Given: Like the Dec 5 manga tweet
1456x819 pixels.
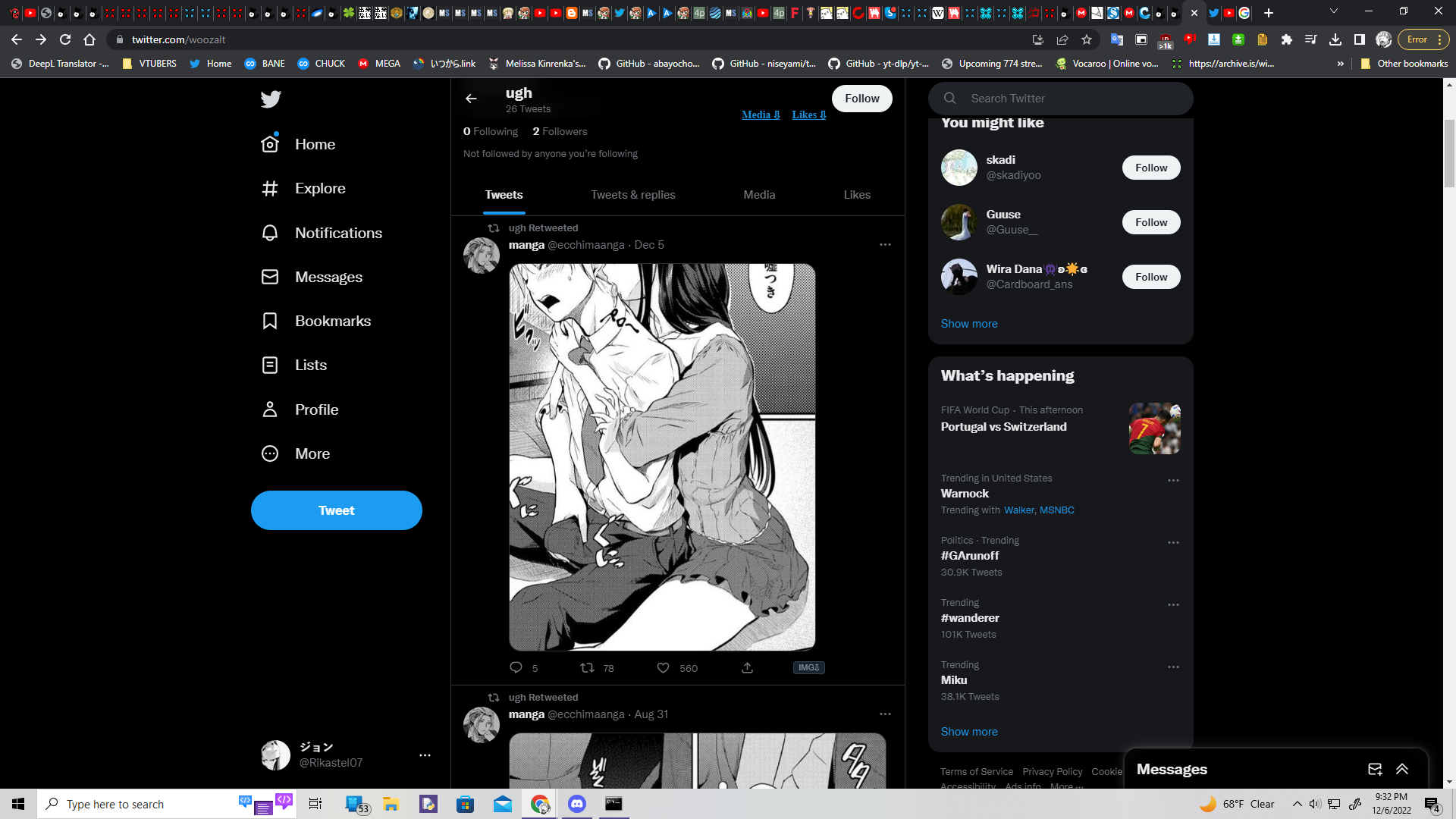Looking at the screenshot, I should (664, 668).
